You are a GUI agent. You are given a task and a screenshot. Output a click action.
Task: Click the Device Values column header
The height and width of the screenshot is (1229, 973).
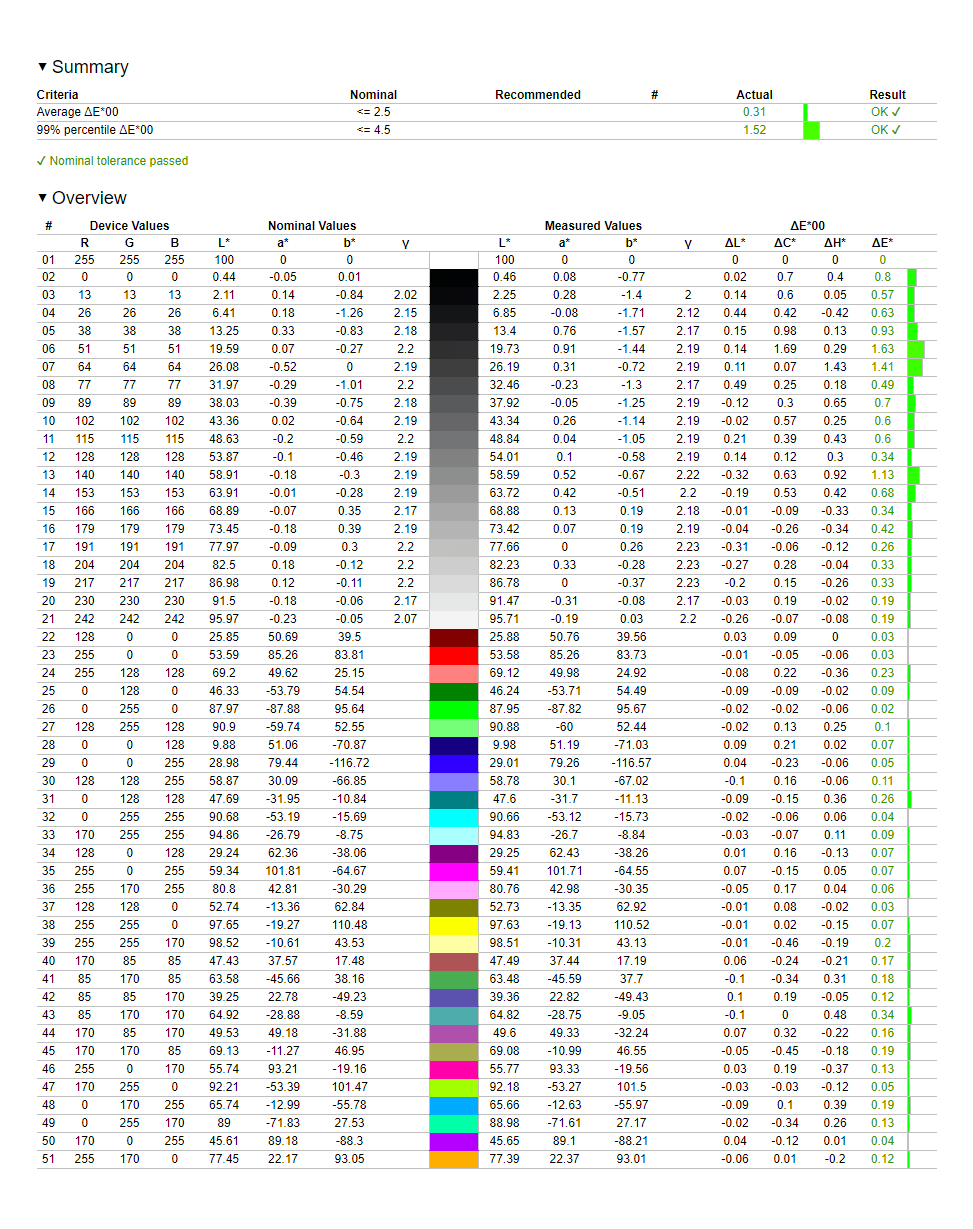(129, 226)
